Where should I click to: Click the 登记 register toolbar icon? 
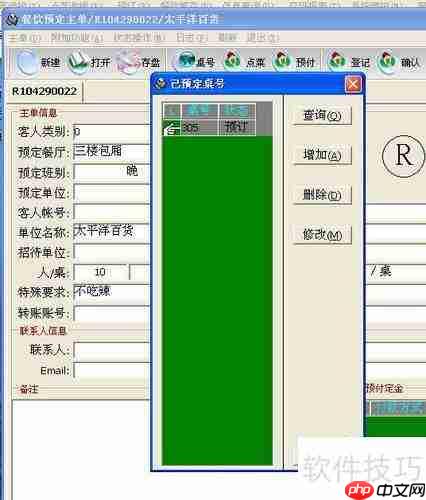(x=349, y=61)
